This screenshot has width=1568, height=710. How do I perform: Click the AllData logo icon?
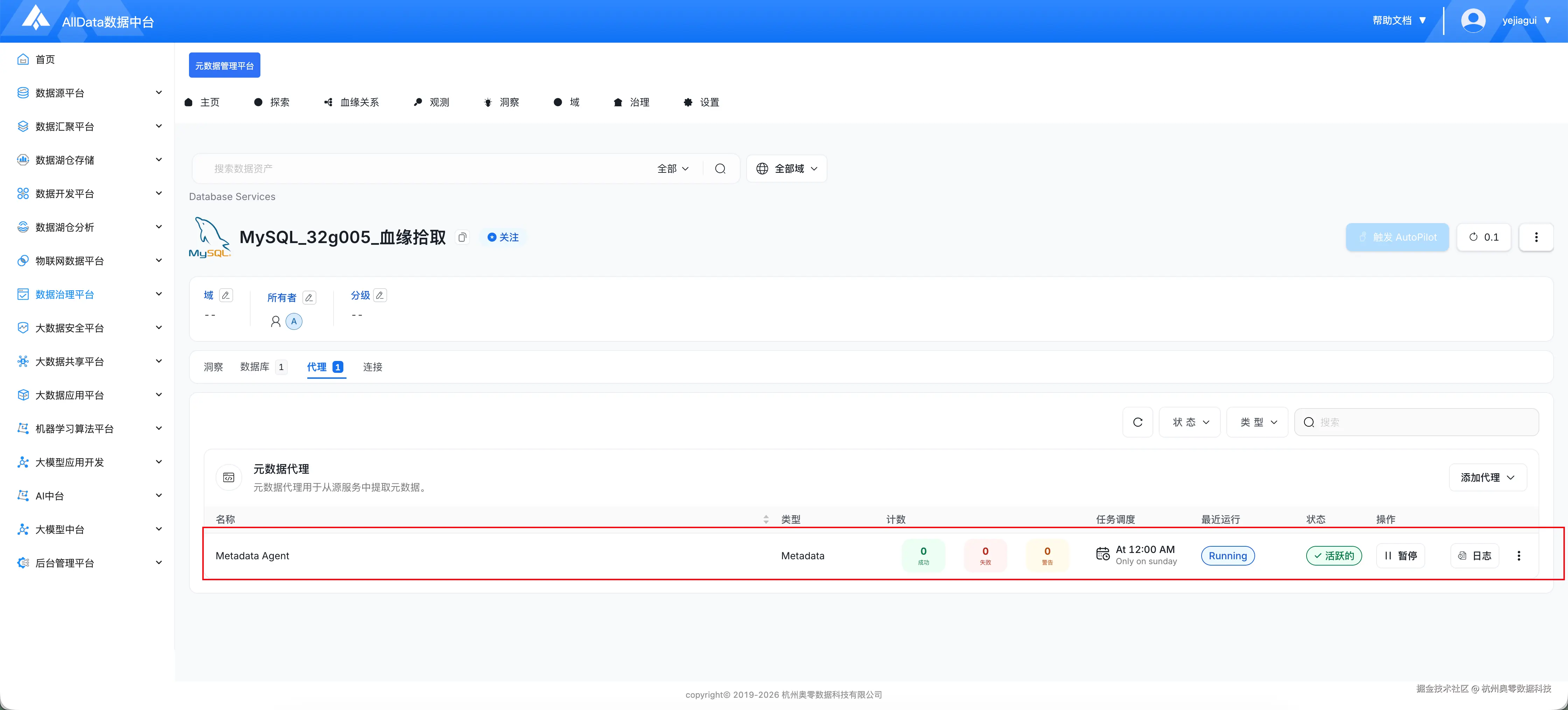click(36, 17)
